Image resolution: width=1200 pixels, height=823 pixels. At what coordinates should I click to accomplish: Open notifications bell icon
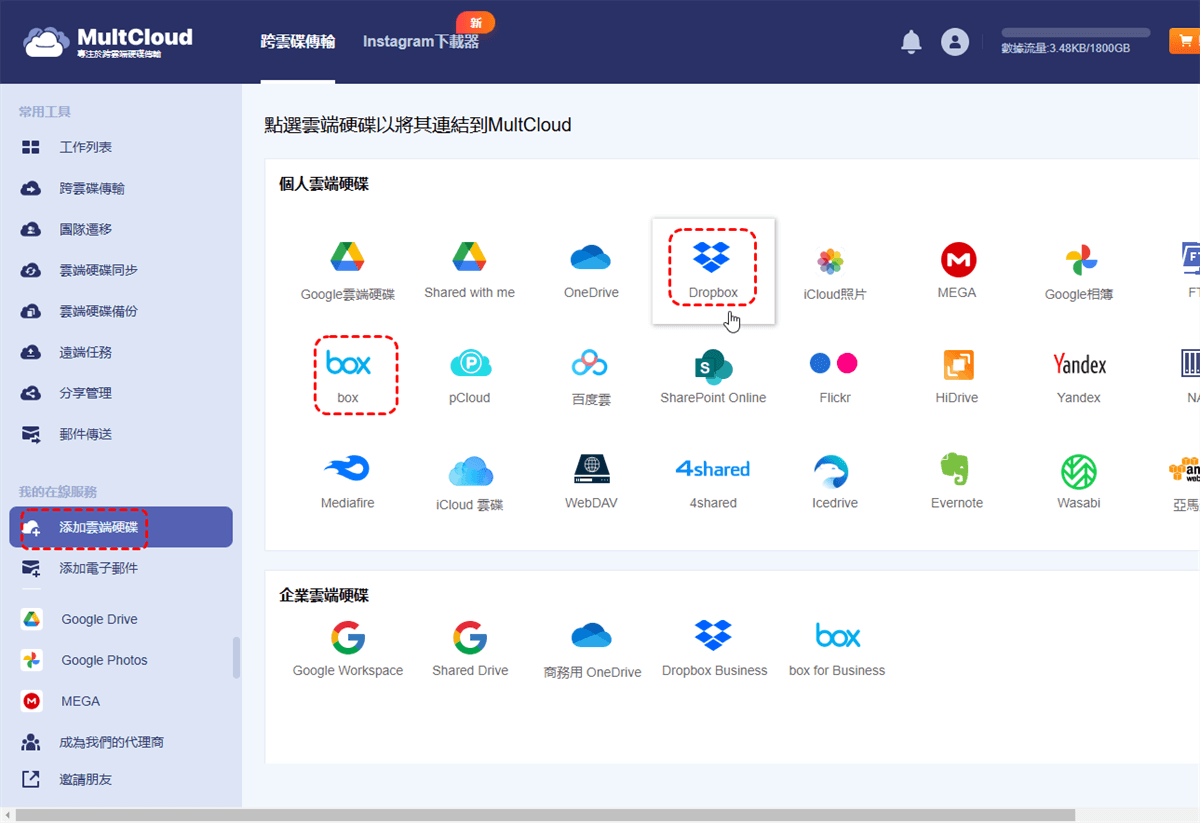[x=911, y=42]
